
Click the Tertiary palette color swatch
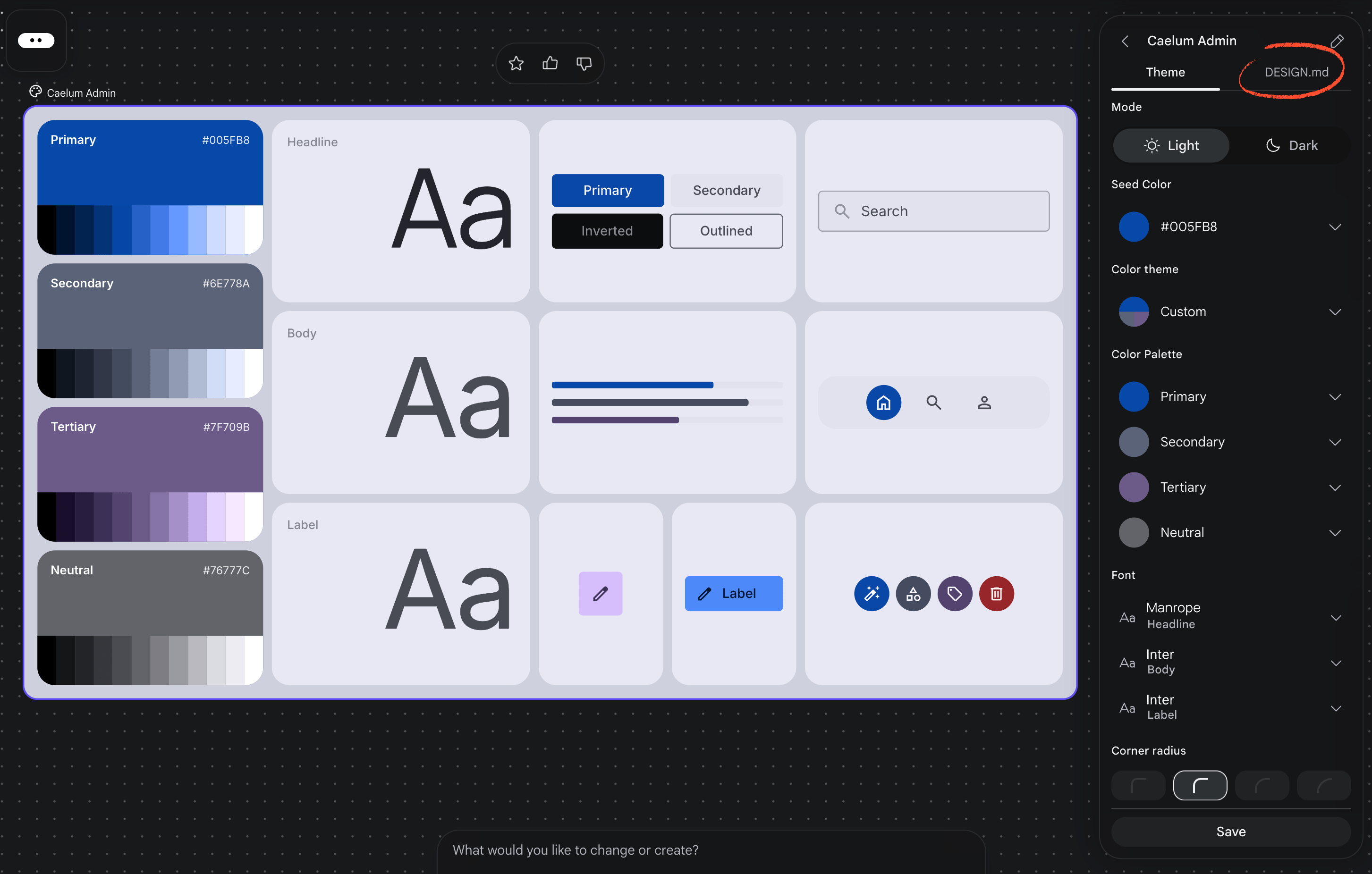pos(1133,487)
